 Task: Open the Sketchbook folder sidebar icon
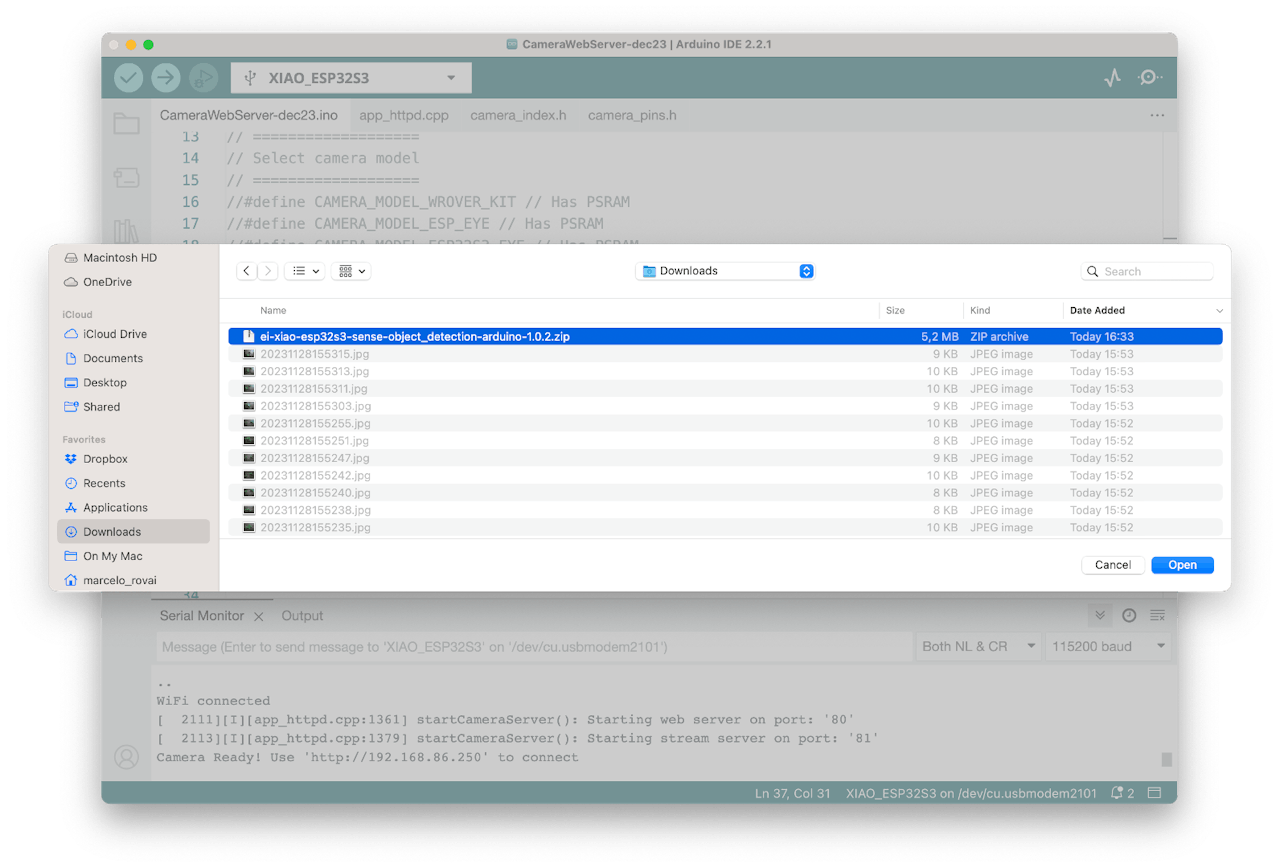(x=126, y=124)
